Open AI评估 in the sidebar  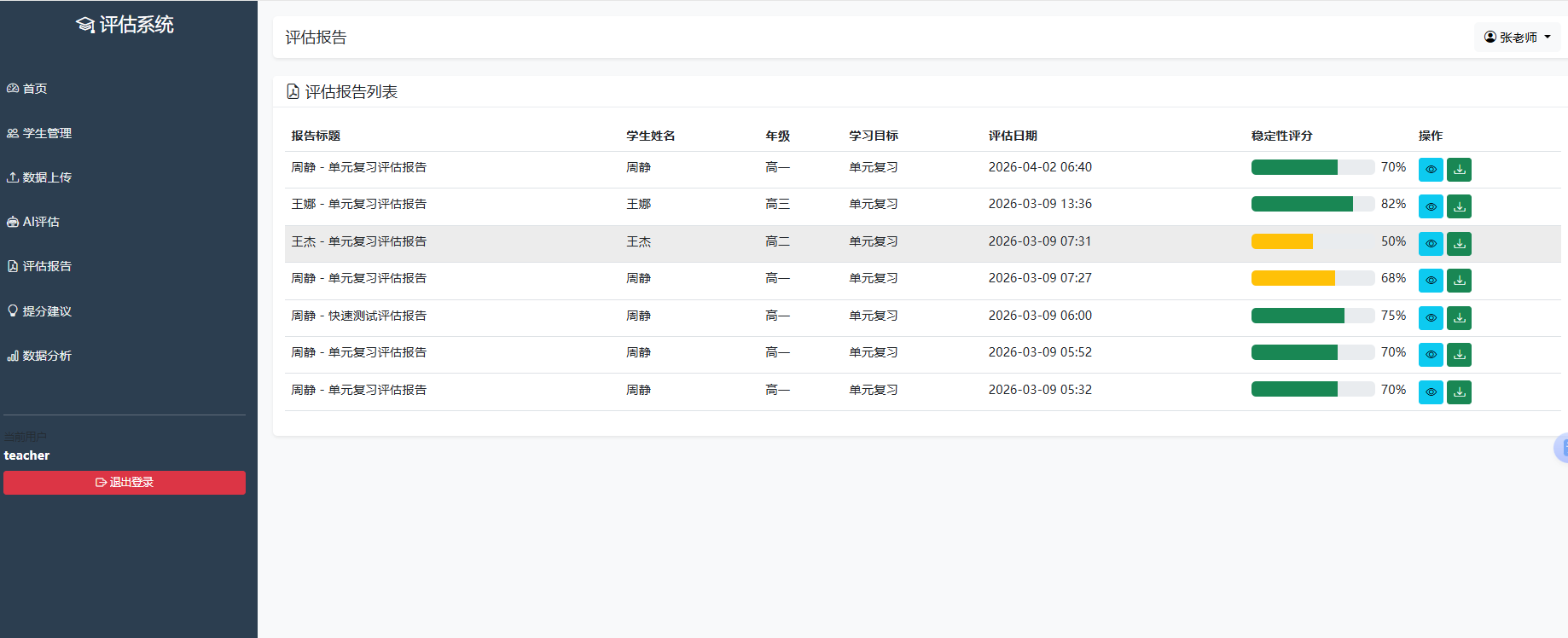(33, 222)
